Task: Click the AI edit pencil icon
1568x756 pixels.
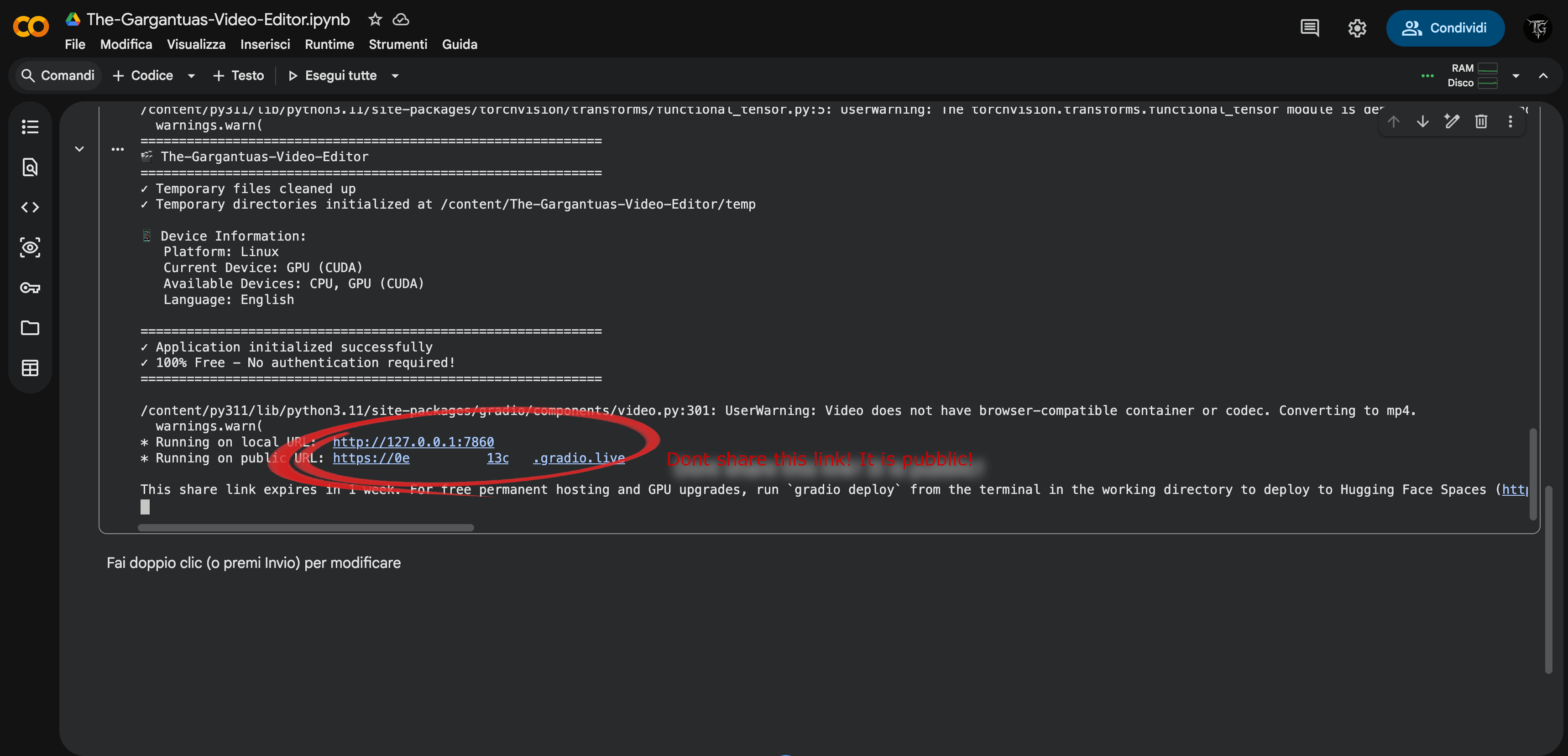Action: [x=1451, y=122]
